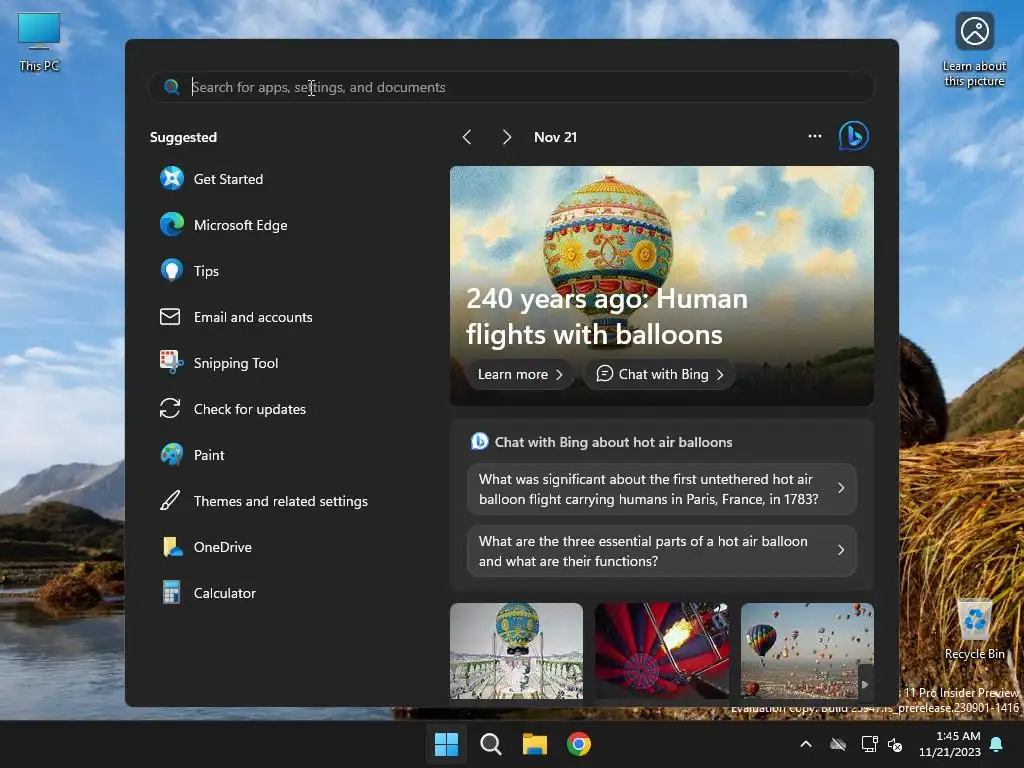Viewport: 1024px width, 768px height.
Task: Click the network status tray icon
Action: click(x=869, y=744)
